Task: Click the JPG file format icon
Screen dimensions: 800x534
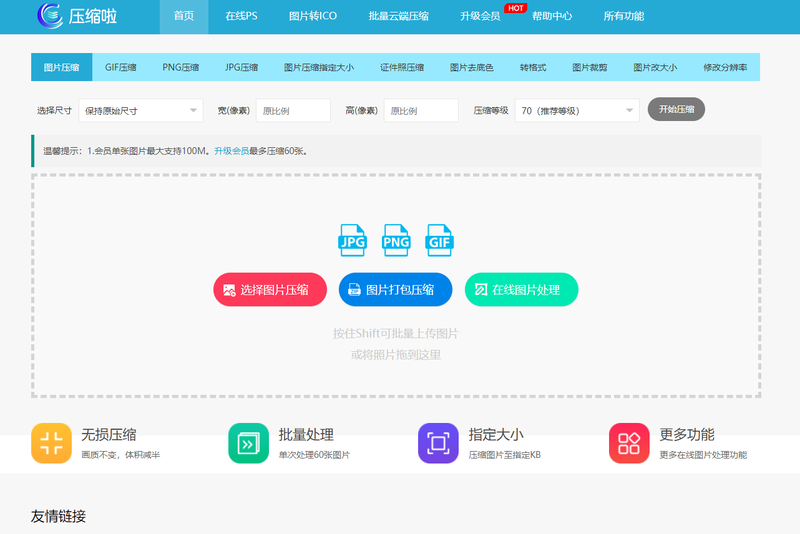Action: coord(352,240)
